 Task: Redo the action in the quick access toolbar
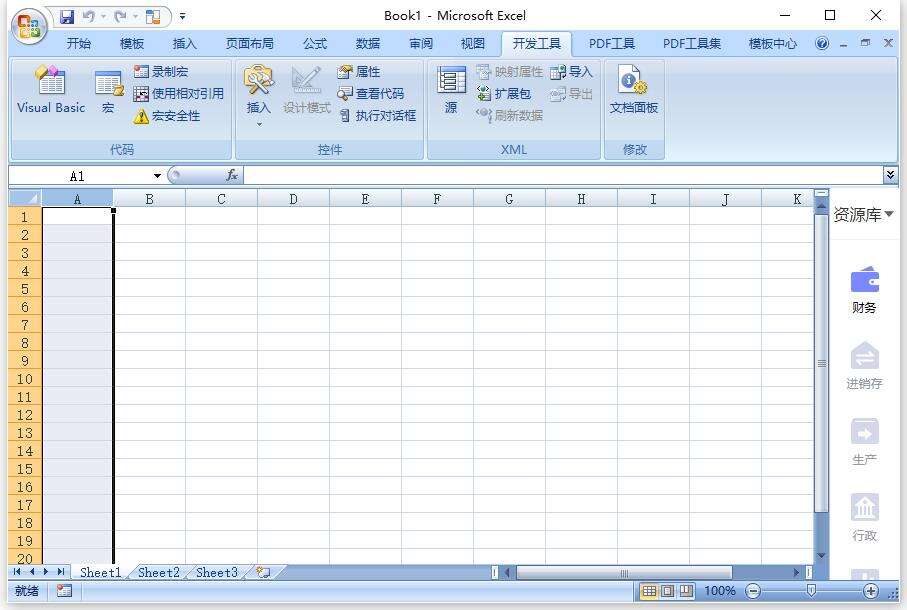pos(120,17)
